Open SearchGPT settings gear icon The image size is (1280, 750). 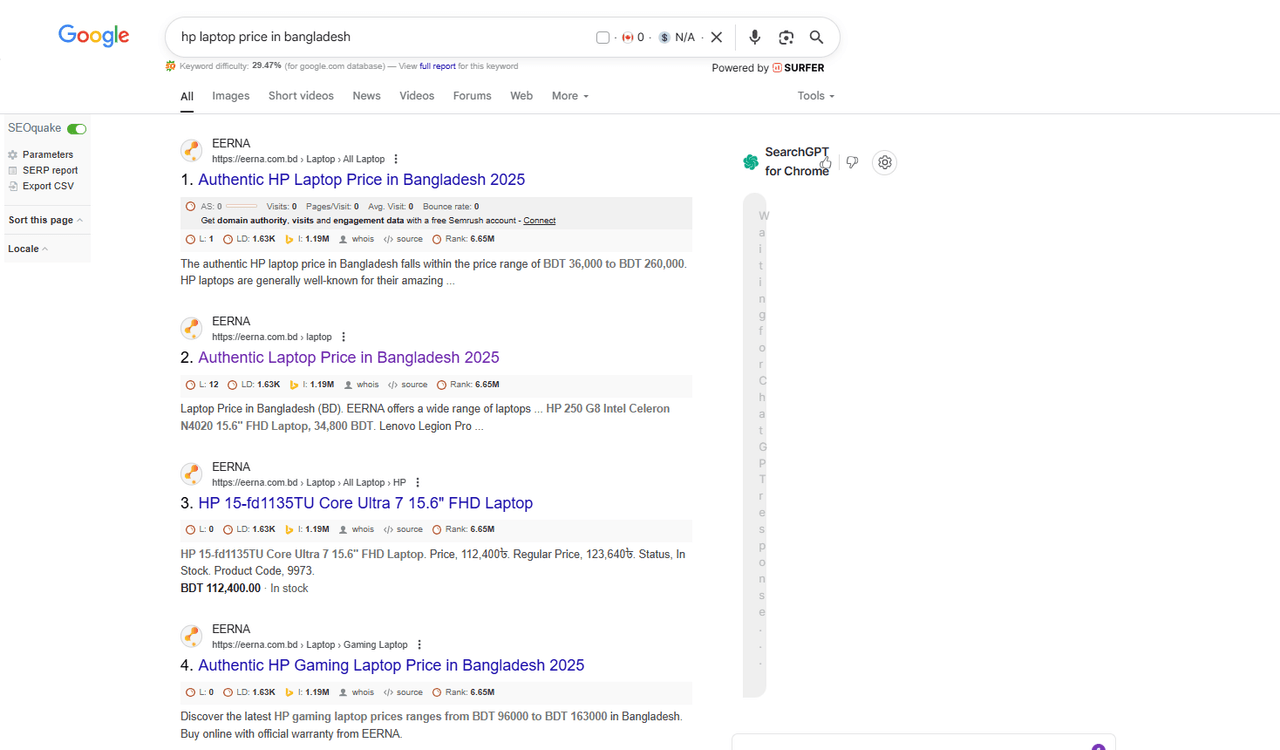pyautogui.click(x=884, y=162)
